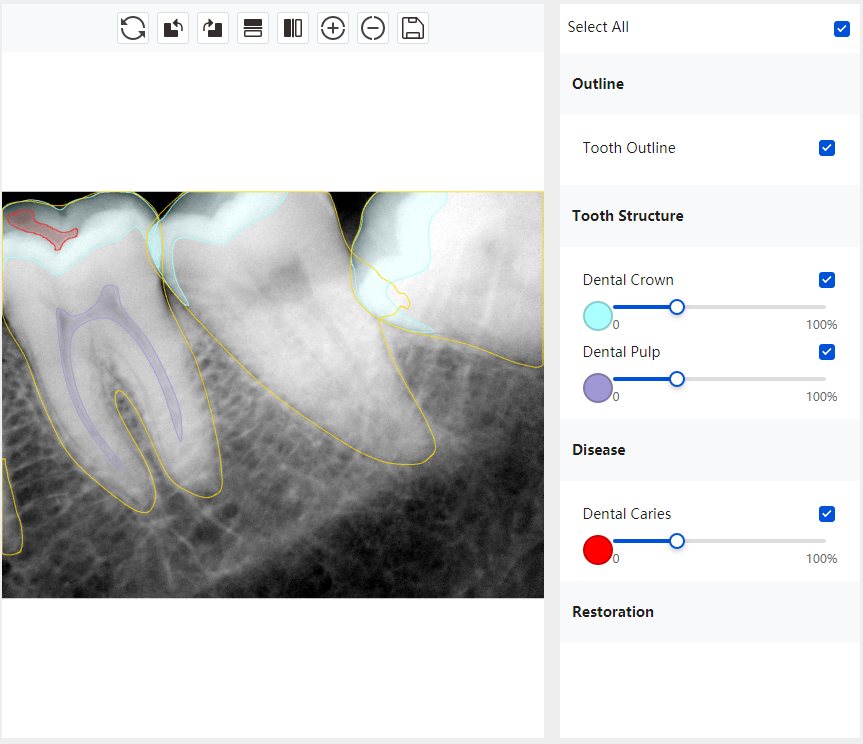Toggle the Tooth Outline checkbox

826,148
